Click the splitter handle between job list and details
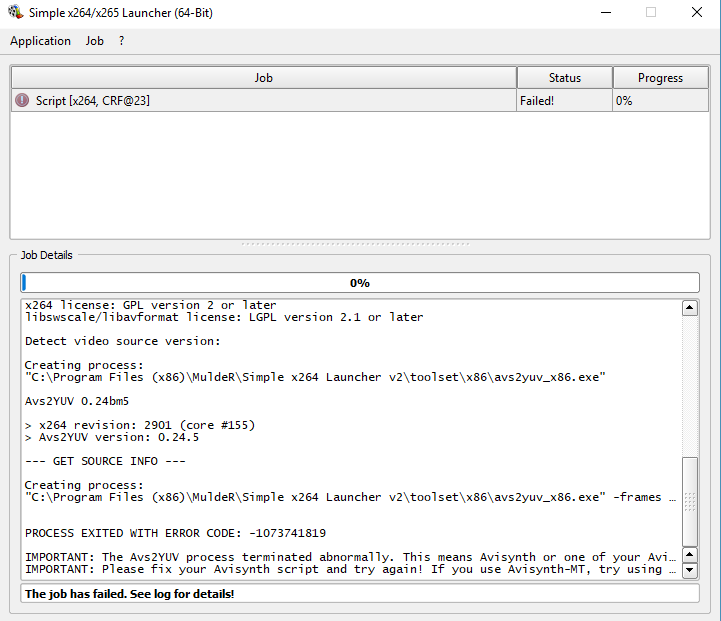Viewport: 721px width, 621px height. pos(355,244)
